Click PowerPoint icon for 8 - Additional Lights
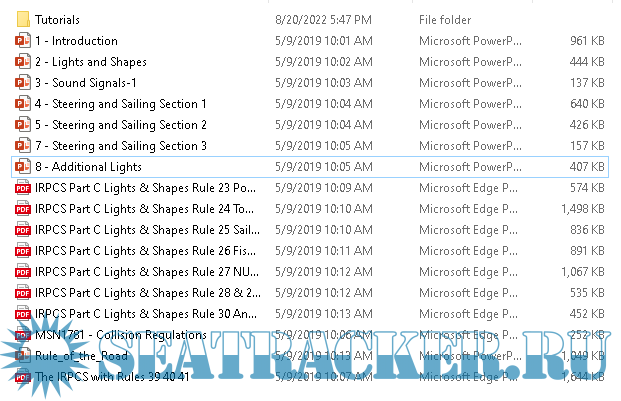 coord(23,166)
